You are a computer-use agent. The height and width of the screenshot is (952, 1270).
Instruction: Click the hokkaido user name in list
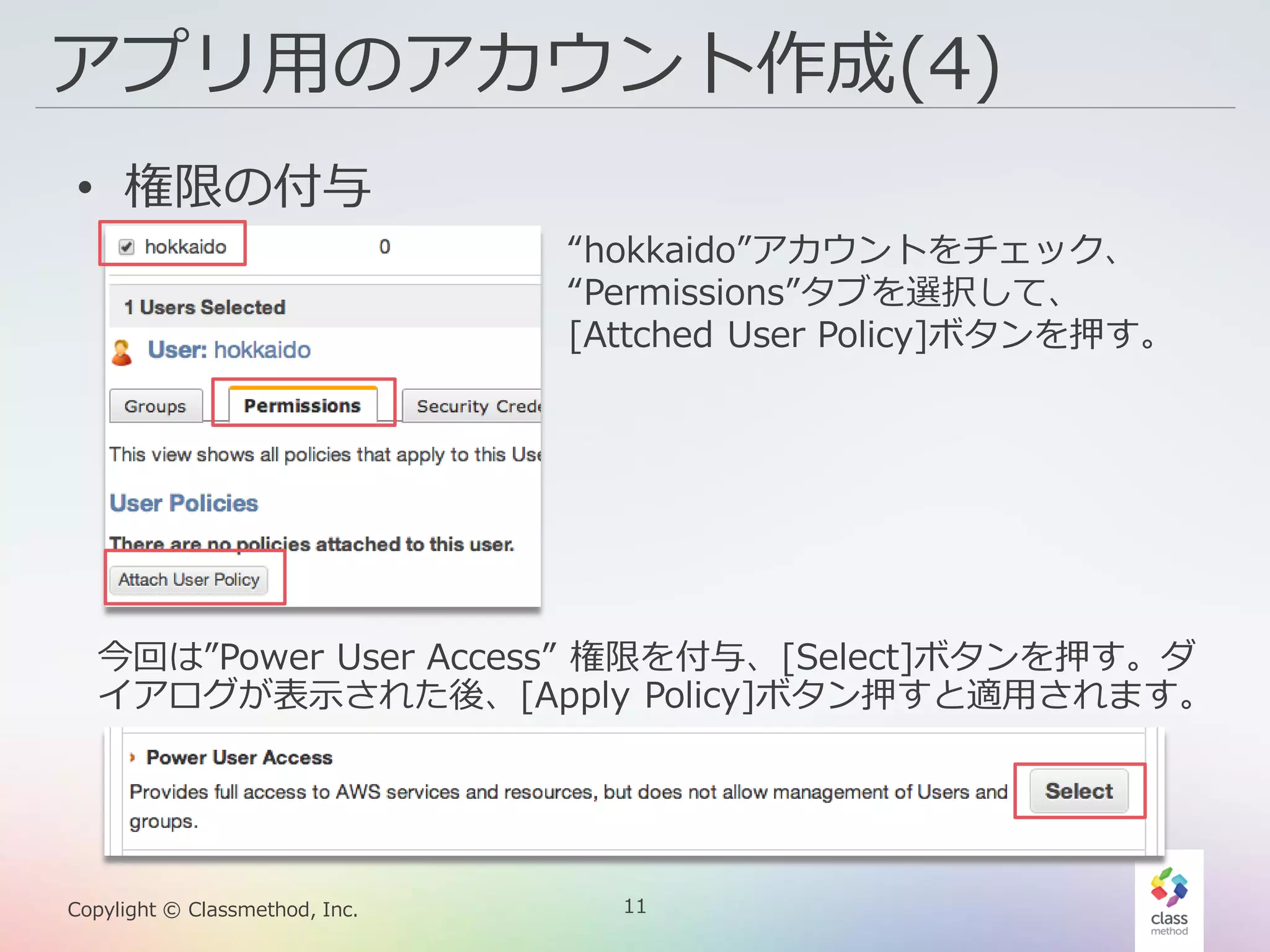[x=185, y=247]
